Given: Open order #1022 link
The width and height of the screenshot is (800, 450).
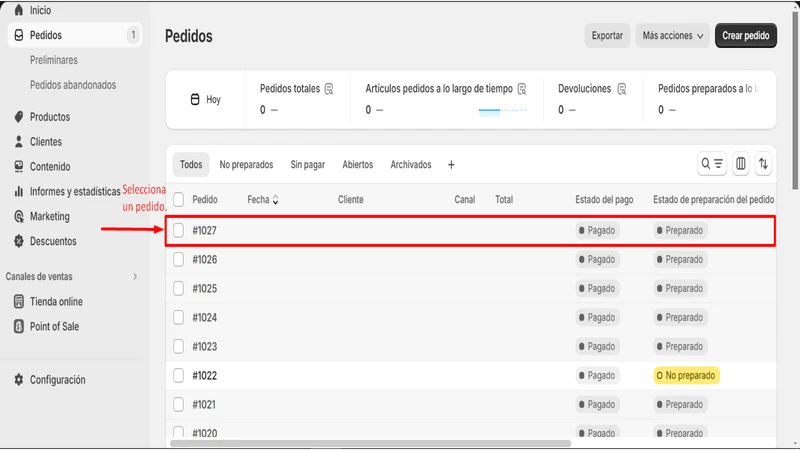Looking at the screenshot, I should click(x=205, y=376).
